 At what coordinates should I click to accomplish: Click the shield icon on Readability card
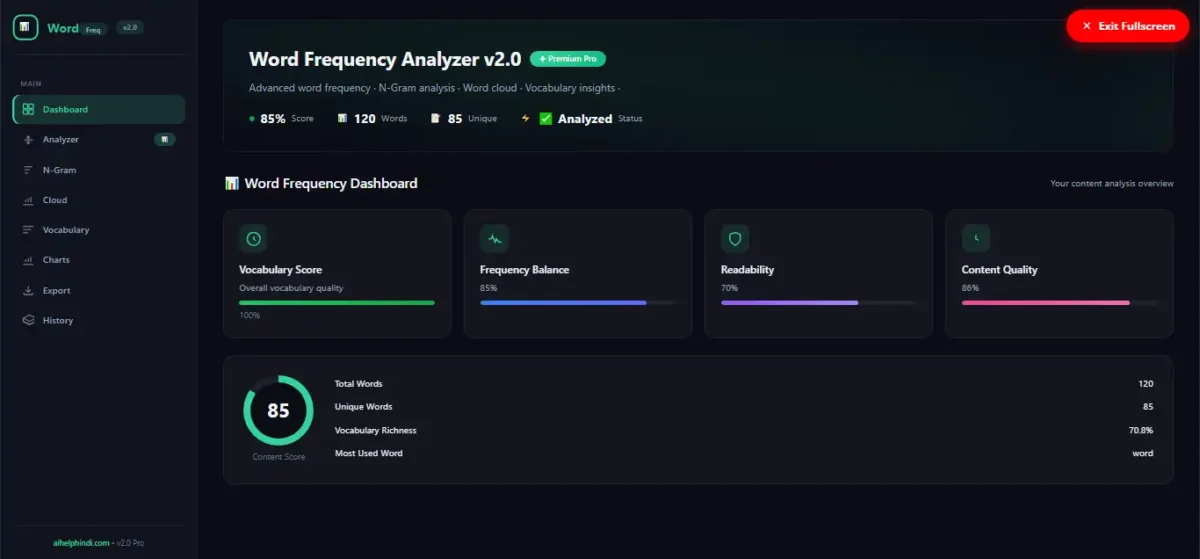[735, 238]
